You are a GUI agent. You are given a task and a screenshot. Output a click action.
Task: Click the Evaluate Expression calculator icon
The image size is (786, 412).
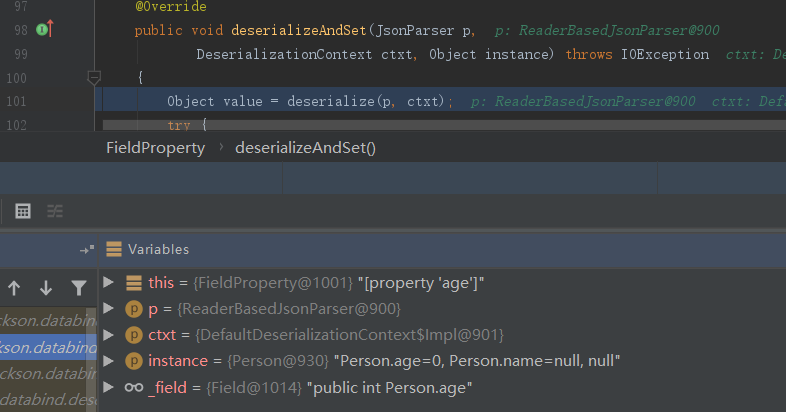tap(23, 211)
